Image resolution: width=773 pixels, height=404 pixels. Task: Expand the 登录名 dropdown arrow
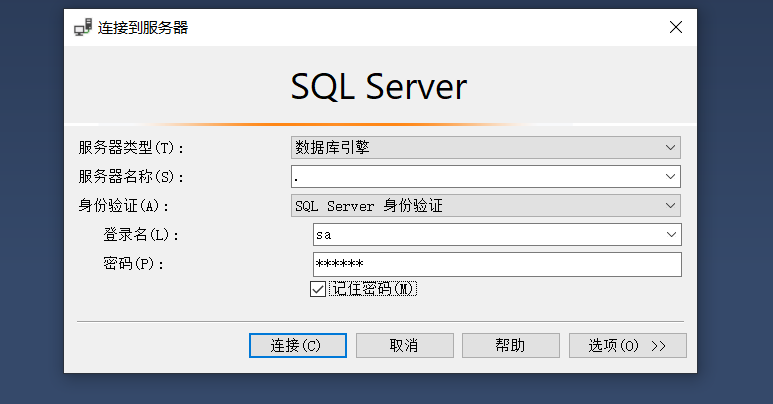tap(671, 235)
